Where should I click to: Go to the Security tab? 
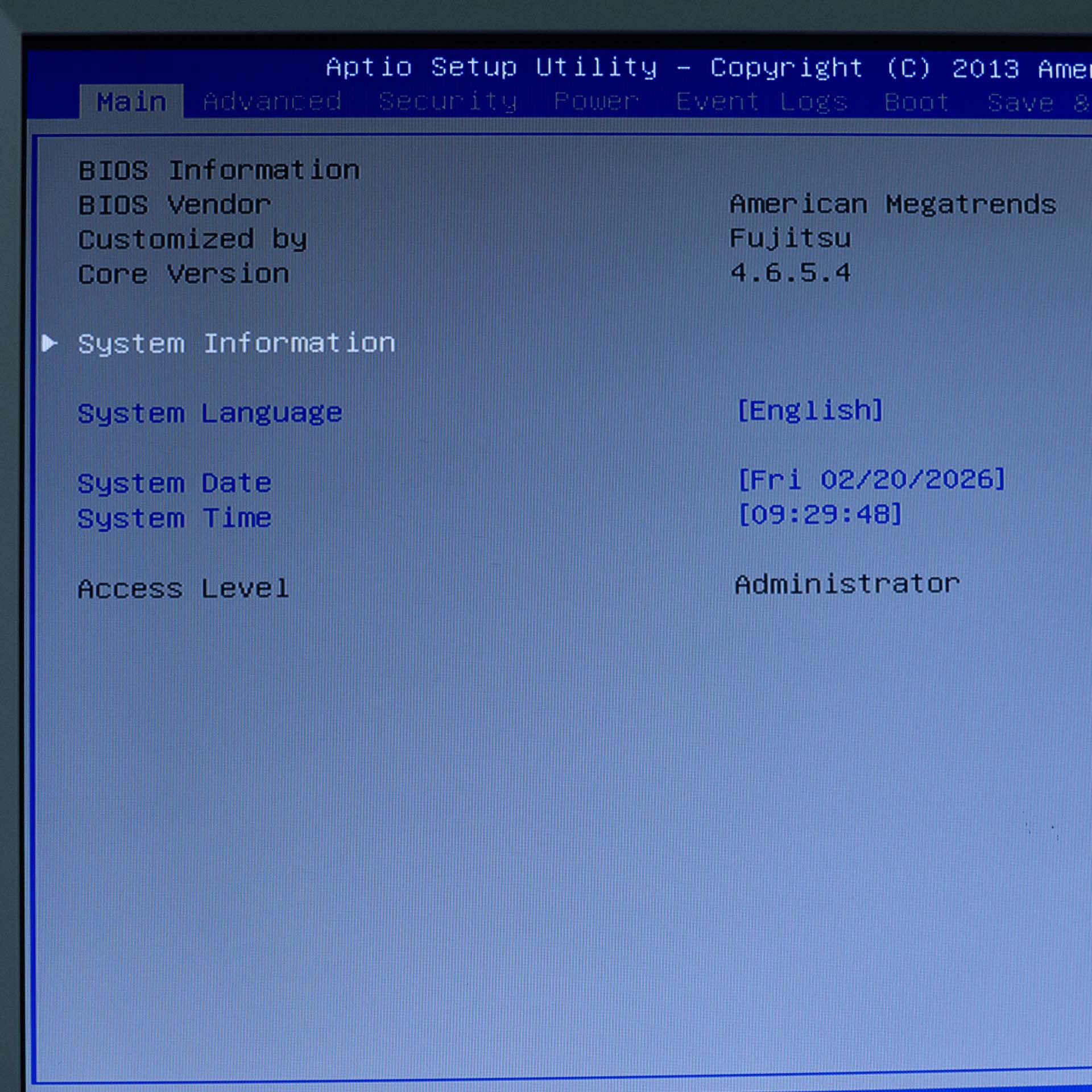tap(448, 102)
